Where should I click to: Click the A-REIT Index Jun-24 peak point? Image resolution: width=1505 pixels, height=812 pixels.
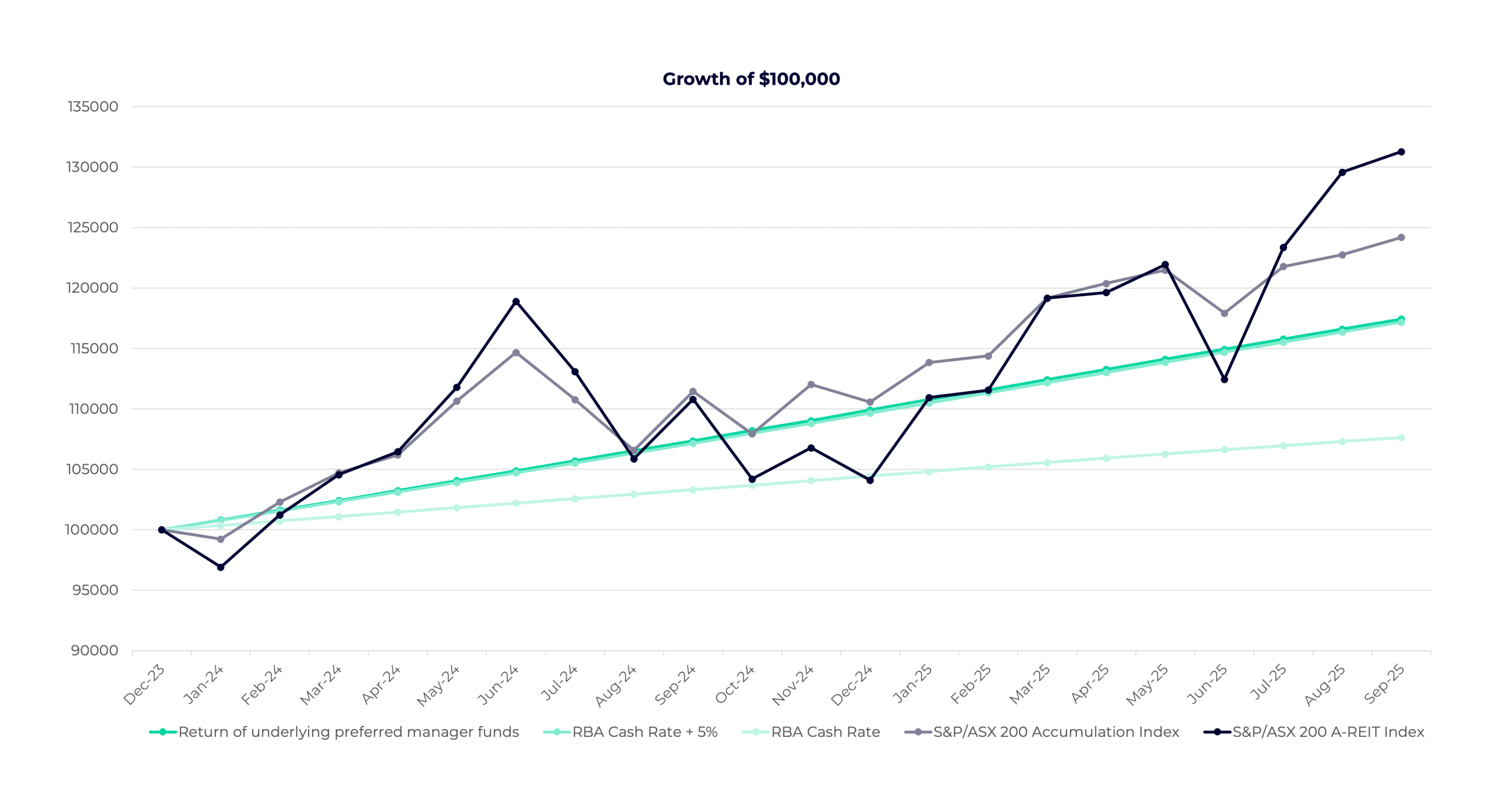pyautogui.click(x=516, y=302)
